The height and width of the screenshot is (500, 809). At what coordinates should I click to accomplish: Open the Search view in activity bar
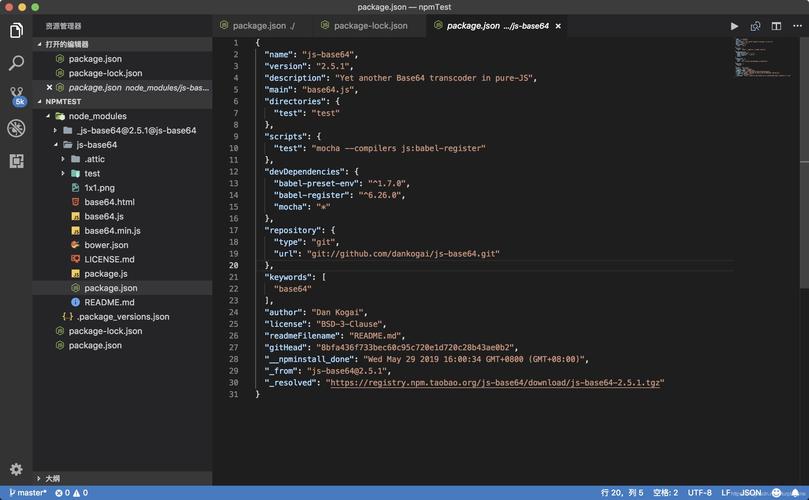point(16,63)
